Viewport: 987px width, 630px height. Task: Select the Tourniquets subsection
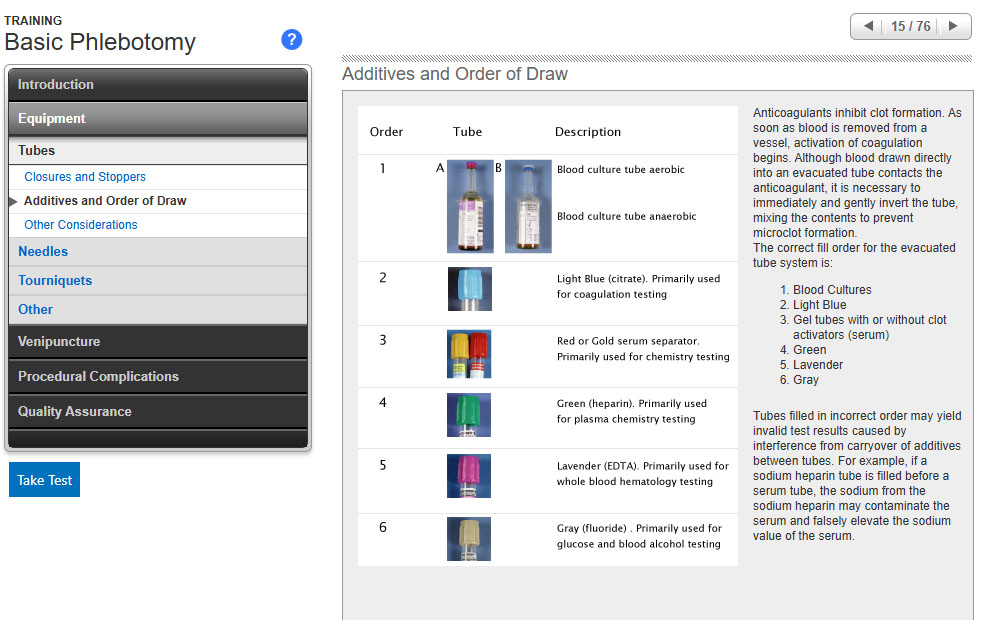[55, 281]
